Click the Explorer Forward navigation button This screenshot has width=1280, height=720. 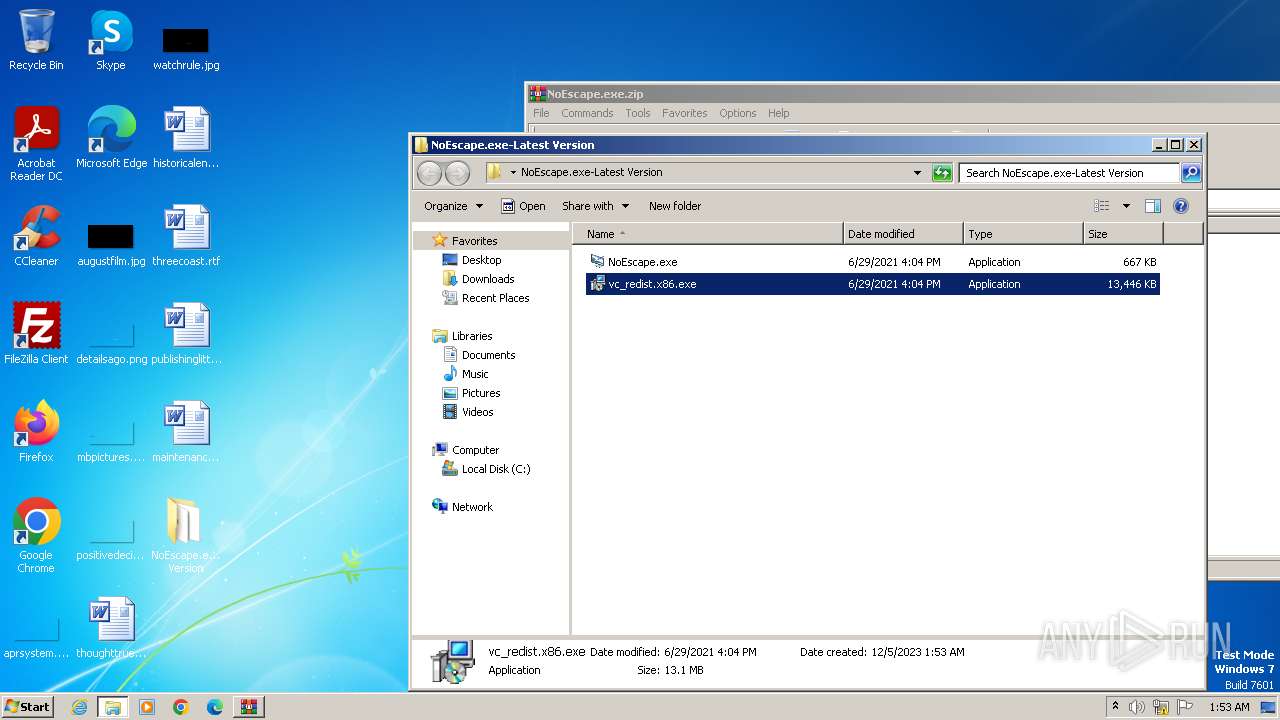[x=457, y=173]
